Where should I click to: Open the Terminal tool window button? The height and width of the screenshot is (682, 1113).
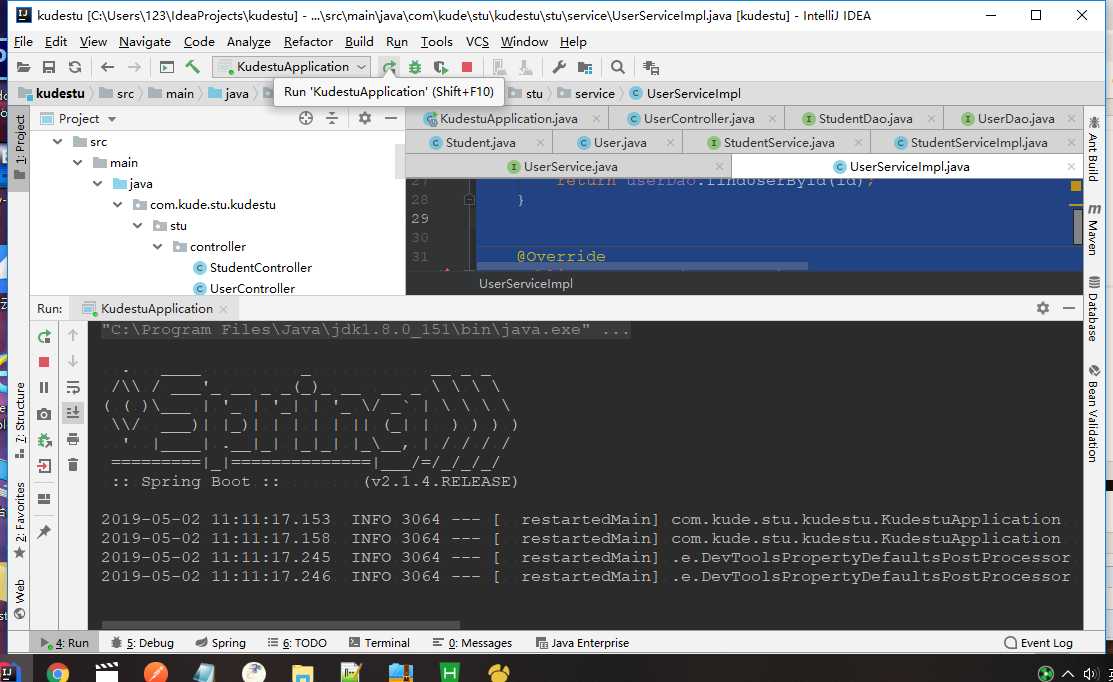pos(379,643)
